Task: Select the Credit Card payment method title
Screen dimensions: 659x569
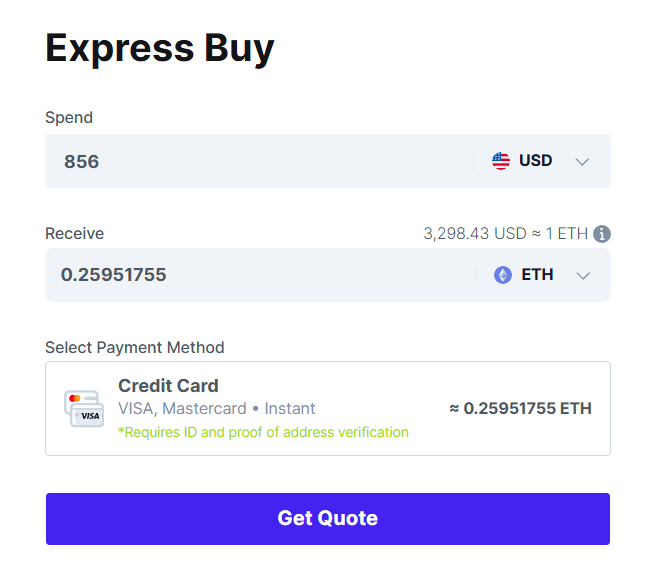Action: [168, 386]
